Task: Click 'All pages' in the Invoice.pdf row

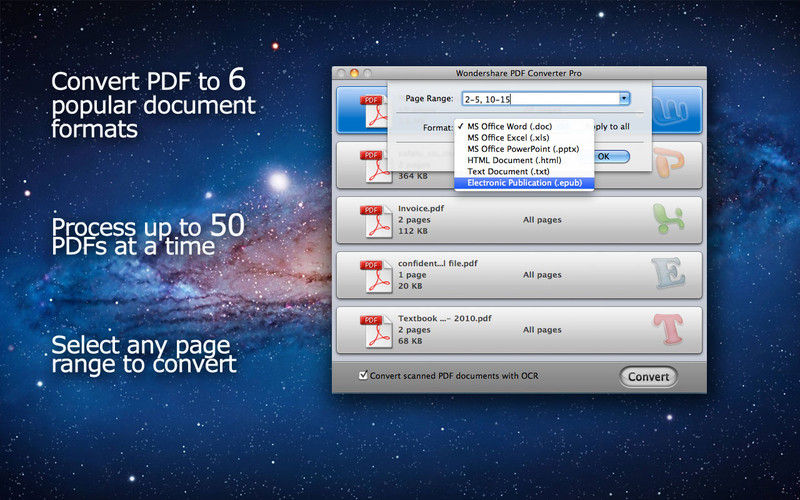Action: pos(542,220)
